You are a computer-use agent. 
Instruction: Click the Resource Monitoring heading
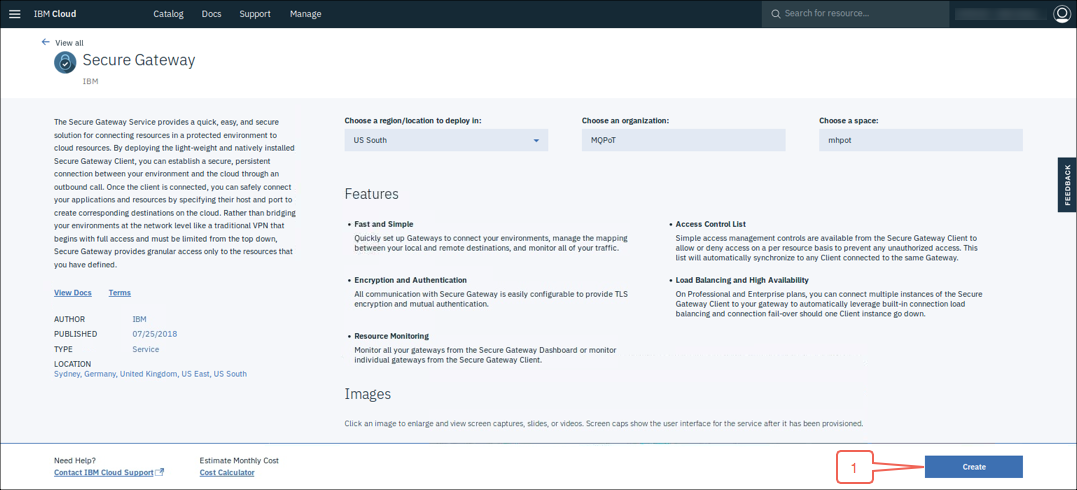click(x=392, y=336)
